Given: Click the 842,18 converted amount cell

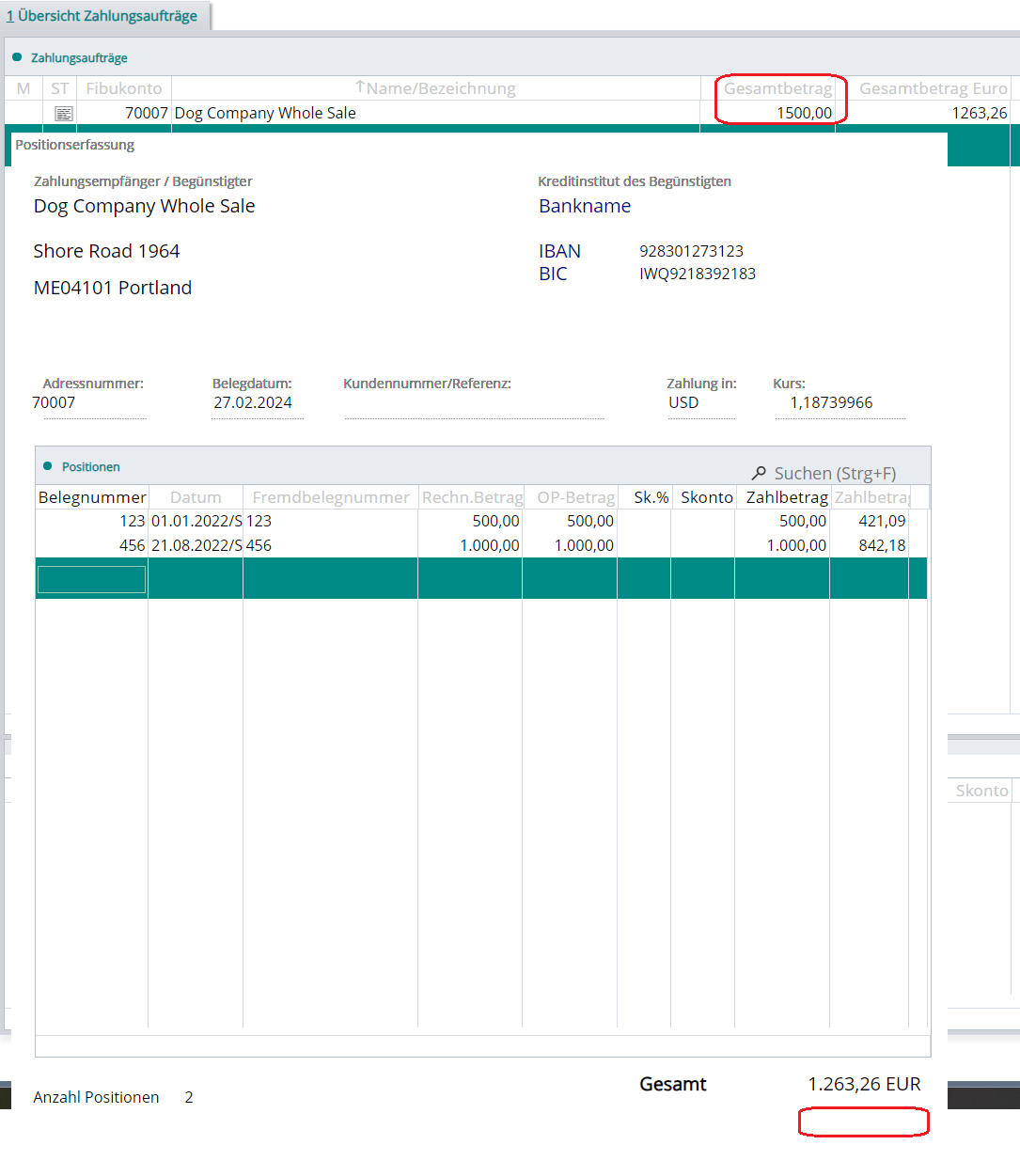Looking at the screenshot, I should [871, 545].
